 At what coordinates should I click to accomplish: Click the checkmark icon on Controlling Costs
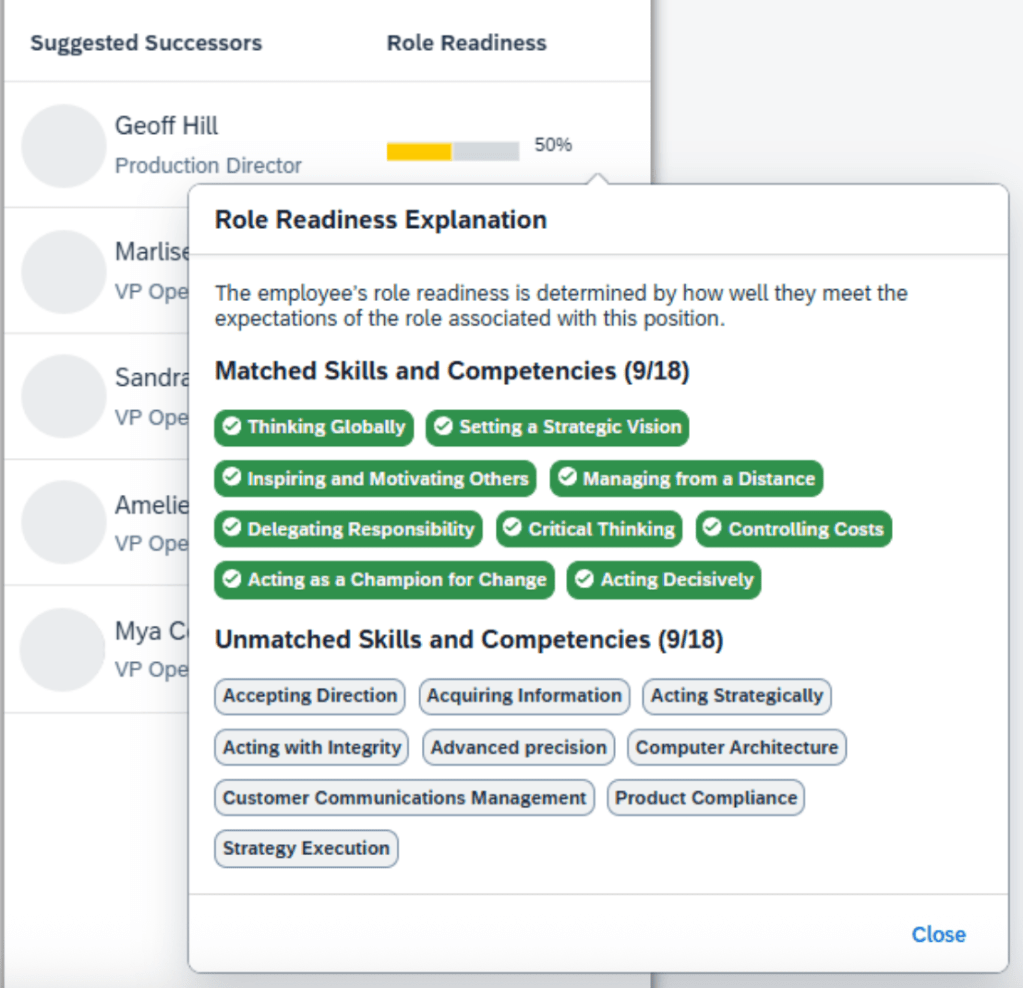(x=712, y=528)
